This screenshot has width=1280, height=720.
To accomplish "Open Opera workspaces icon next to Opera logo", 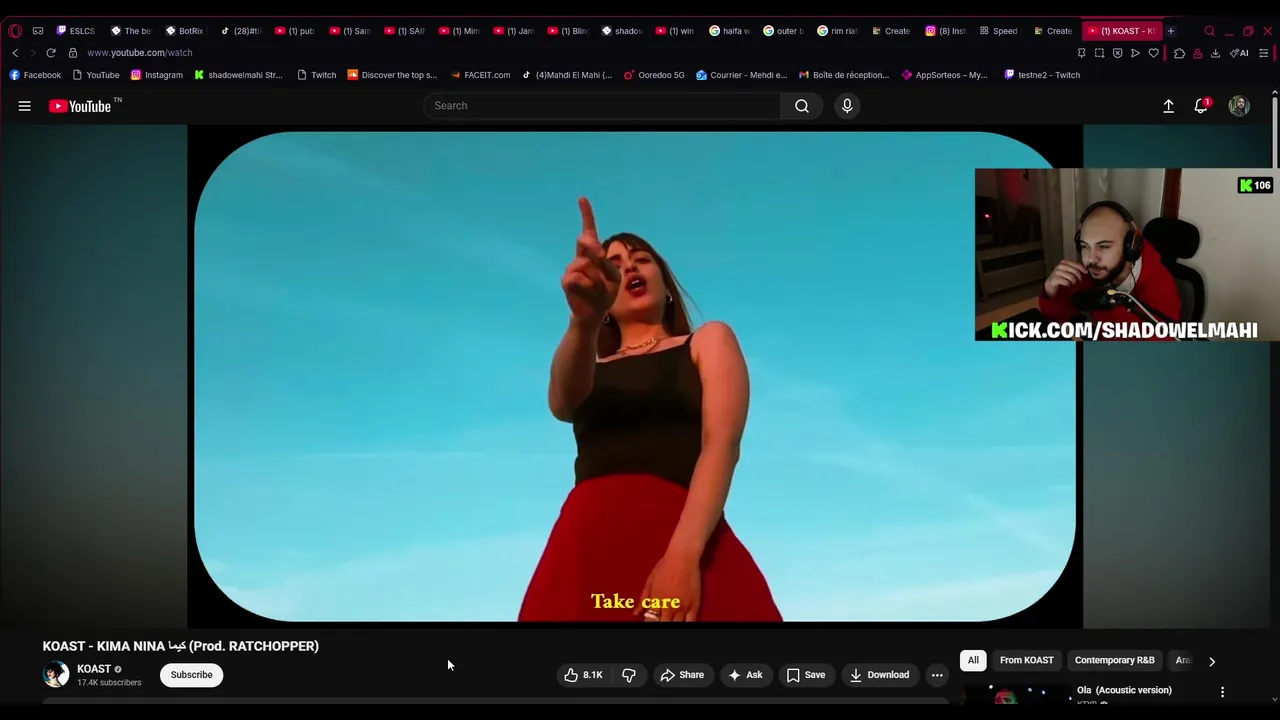I will [x=38, y=31].
